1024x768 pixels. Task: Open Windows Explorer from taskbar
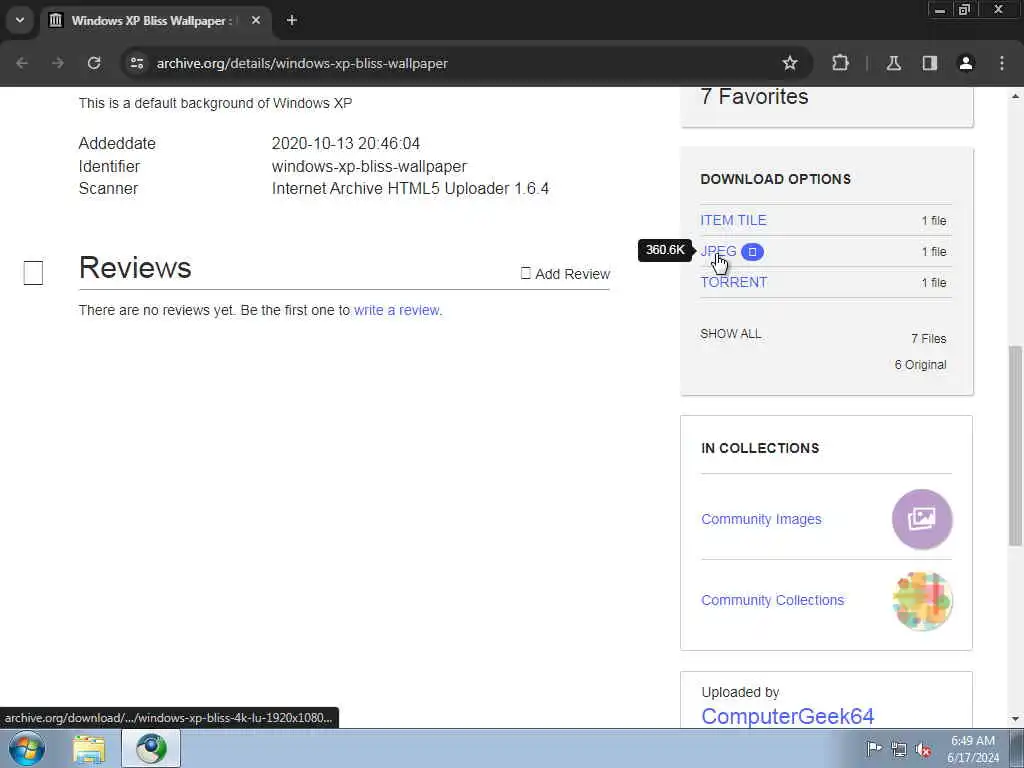pos(89,749)
